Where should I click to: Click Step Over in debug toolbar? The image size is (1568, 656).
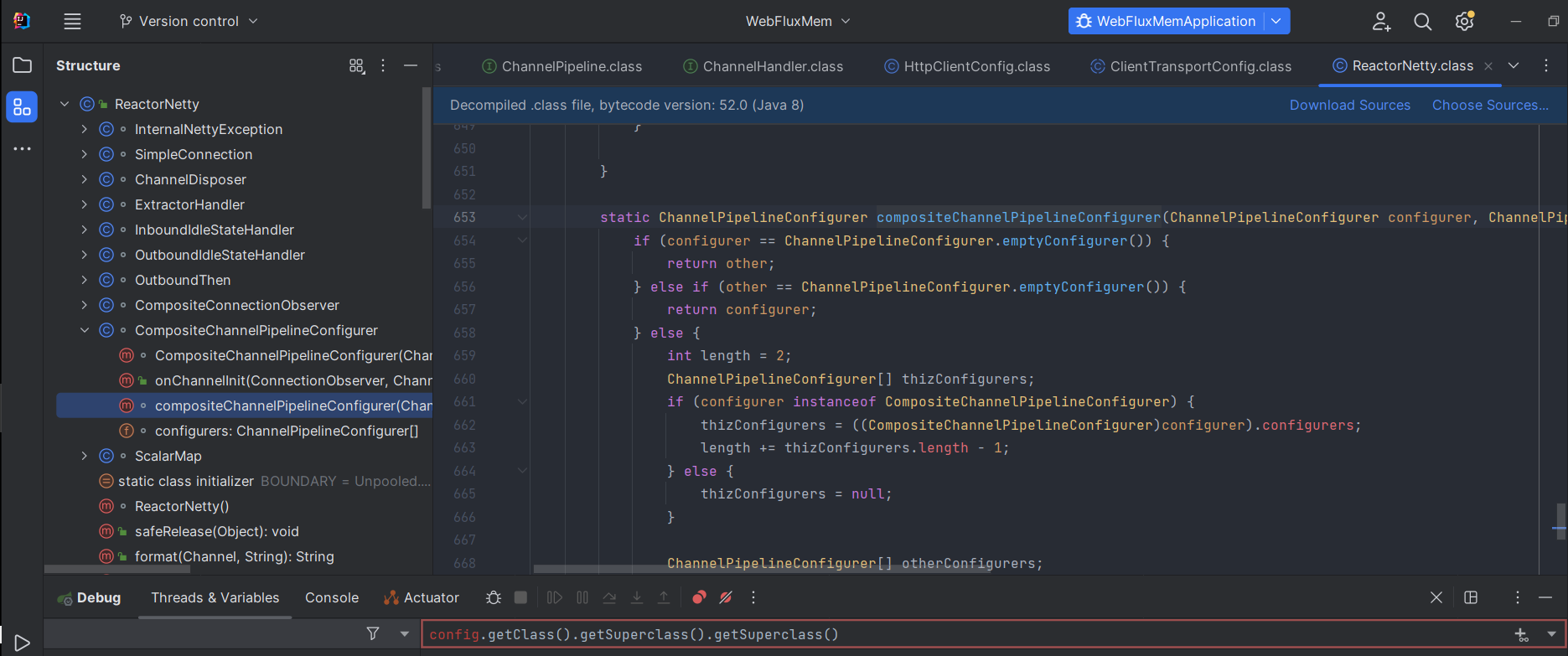(x=609, y=597)
